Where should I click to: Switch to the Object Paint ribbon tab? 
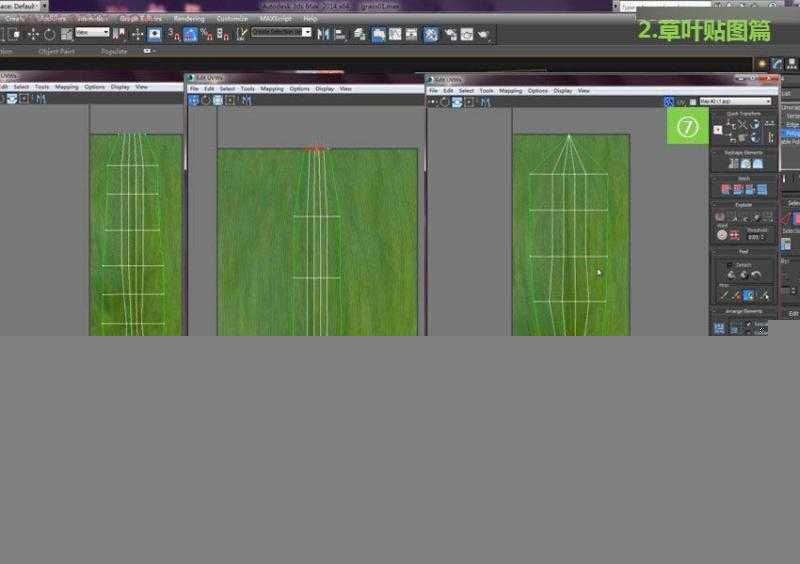coord(56,52)
